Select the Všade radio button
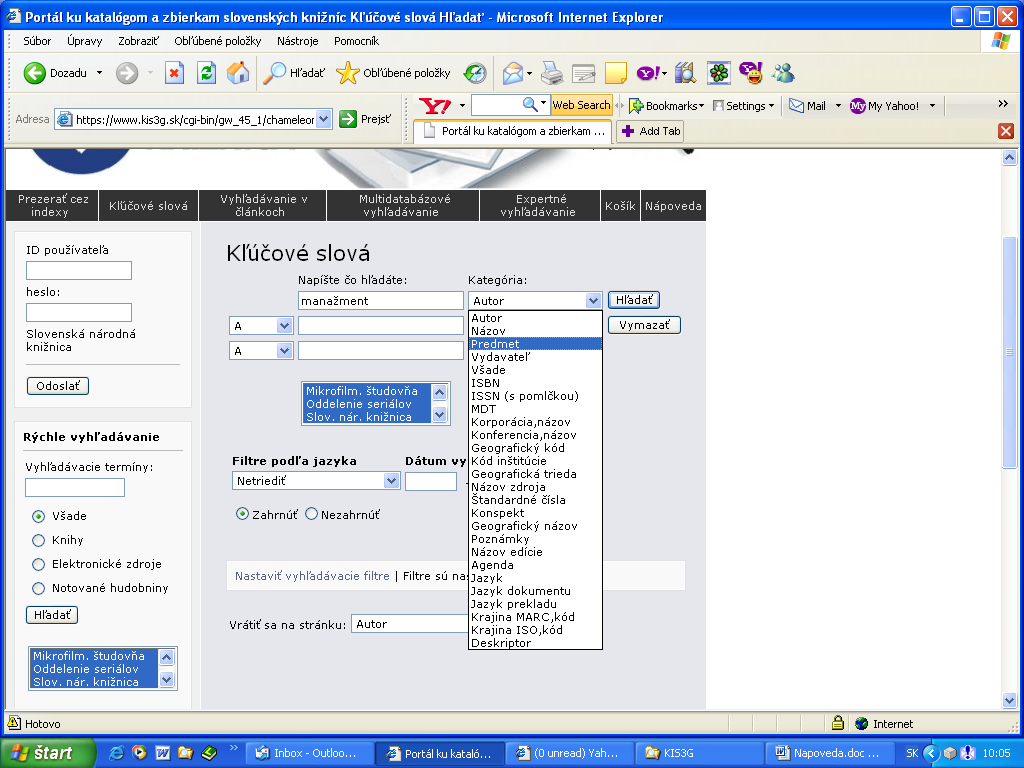Image resolution: width=1024 pixels, height=768 pixels. pos(39,516)
